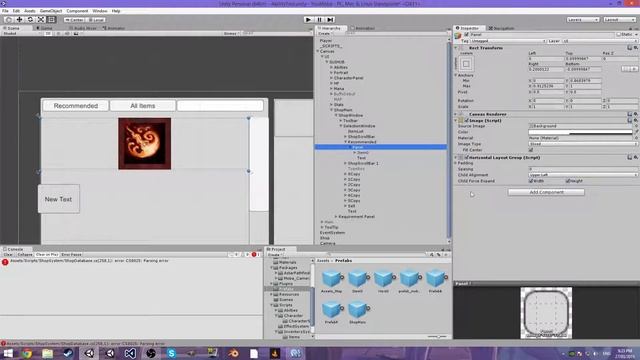Adjust the Project icon size slider
640x360 pixels.
tap(437, 337)
